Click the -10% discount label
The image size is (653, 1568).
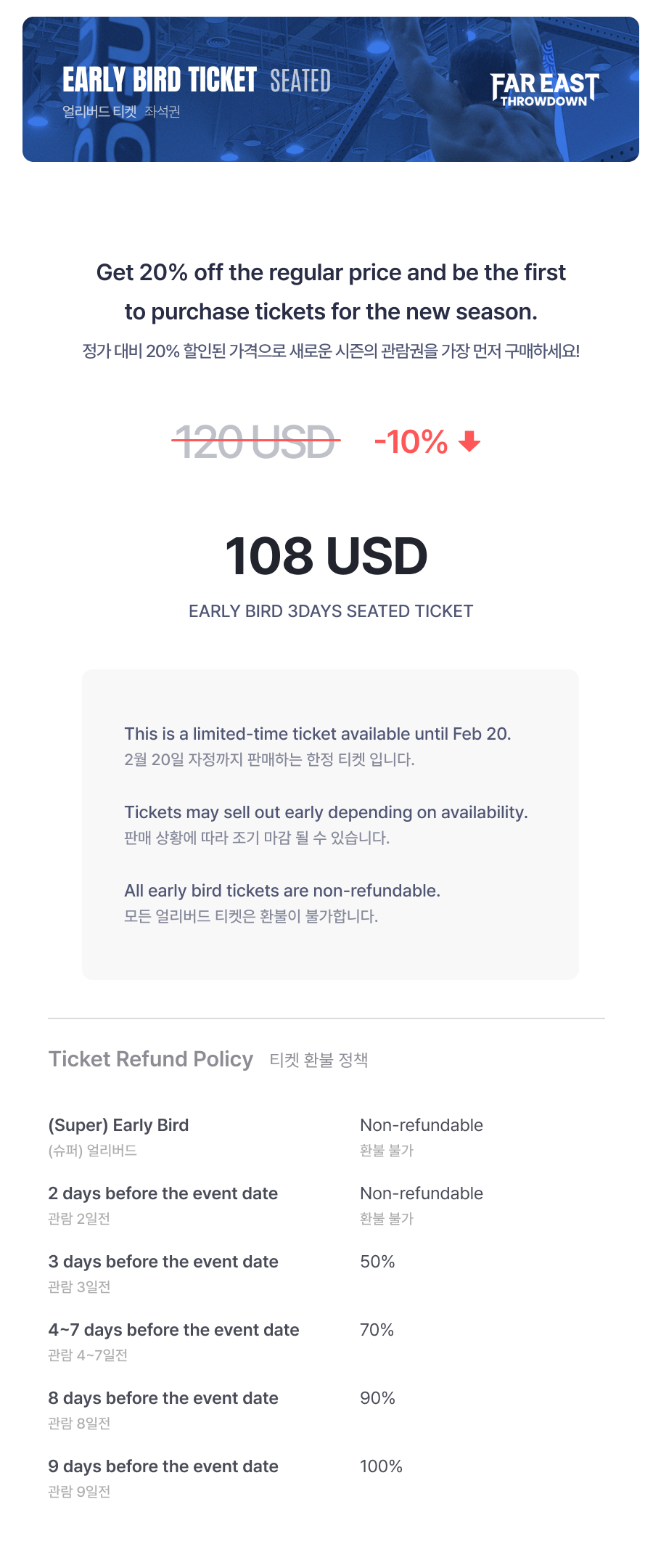pos(411,441)
